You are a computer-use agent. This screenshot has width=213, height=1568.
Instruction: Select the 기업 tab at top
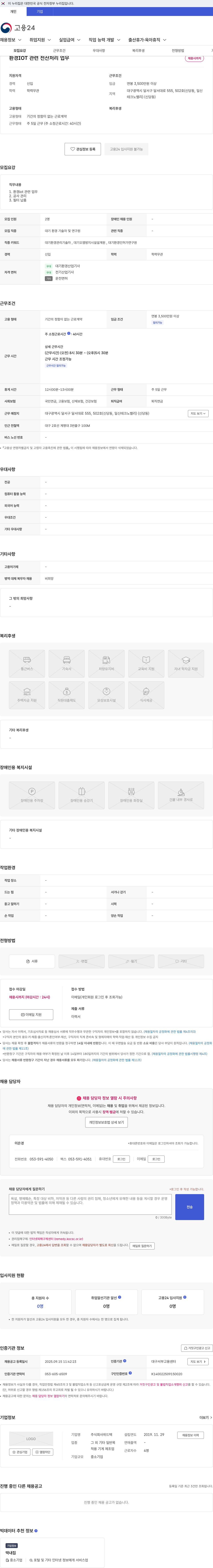click(x=39, y=12)
